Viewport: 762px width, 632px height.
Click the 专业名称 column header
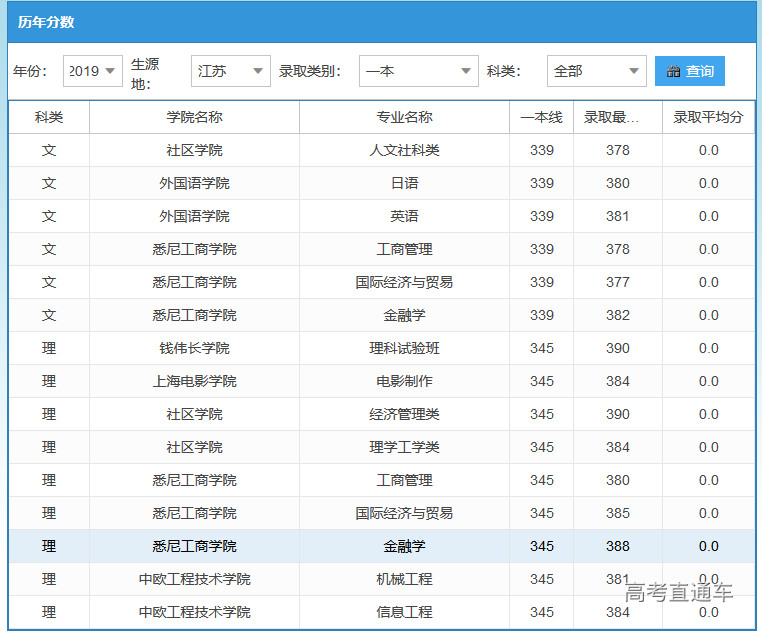point(404,117)
